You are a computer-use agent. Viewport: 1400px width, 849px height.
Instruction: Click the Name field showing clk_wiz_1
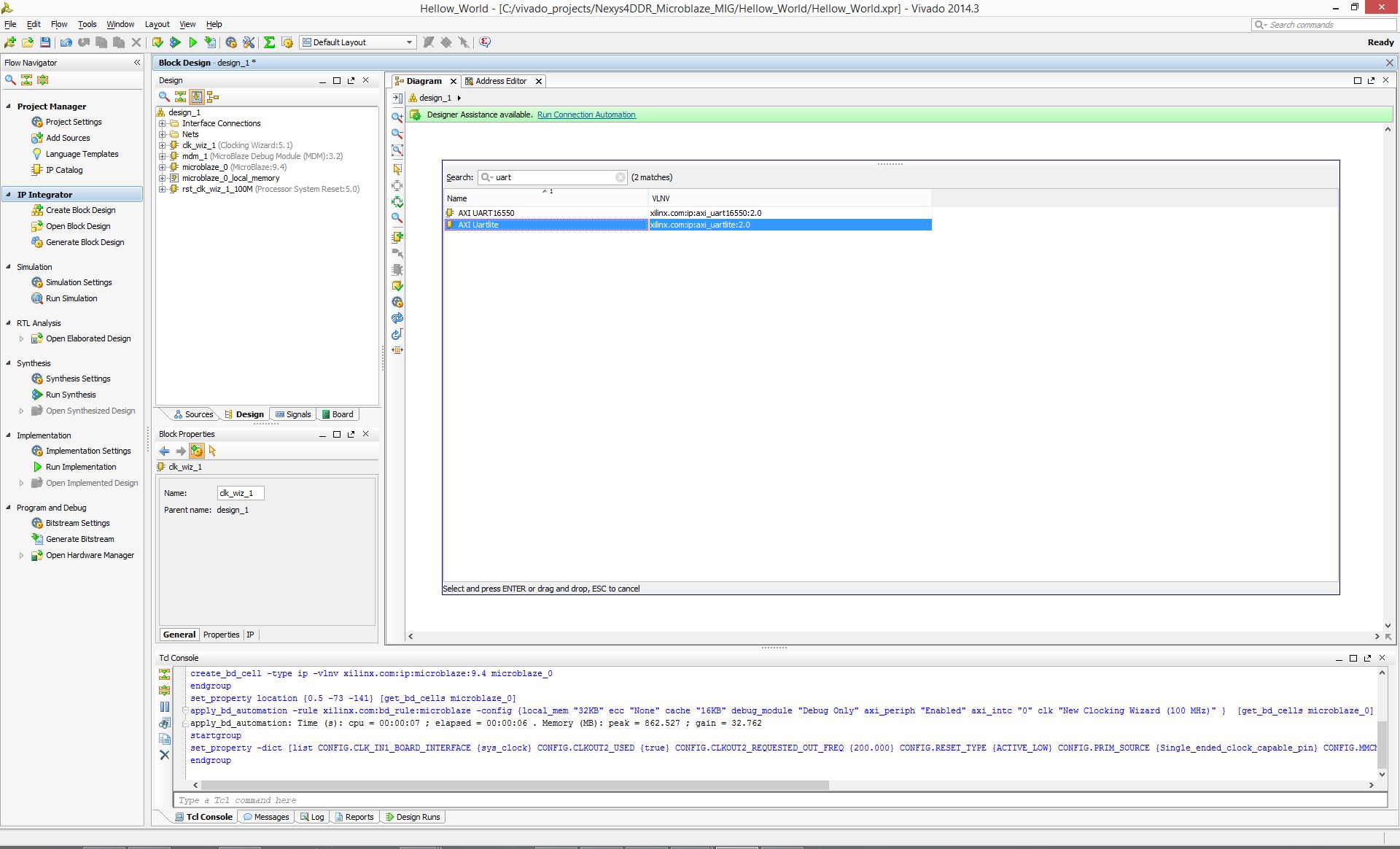point(241,493)
